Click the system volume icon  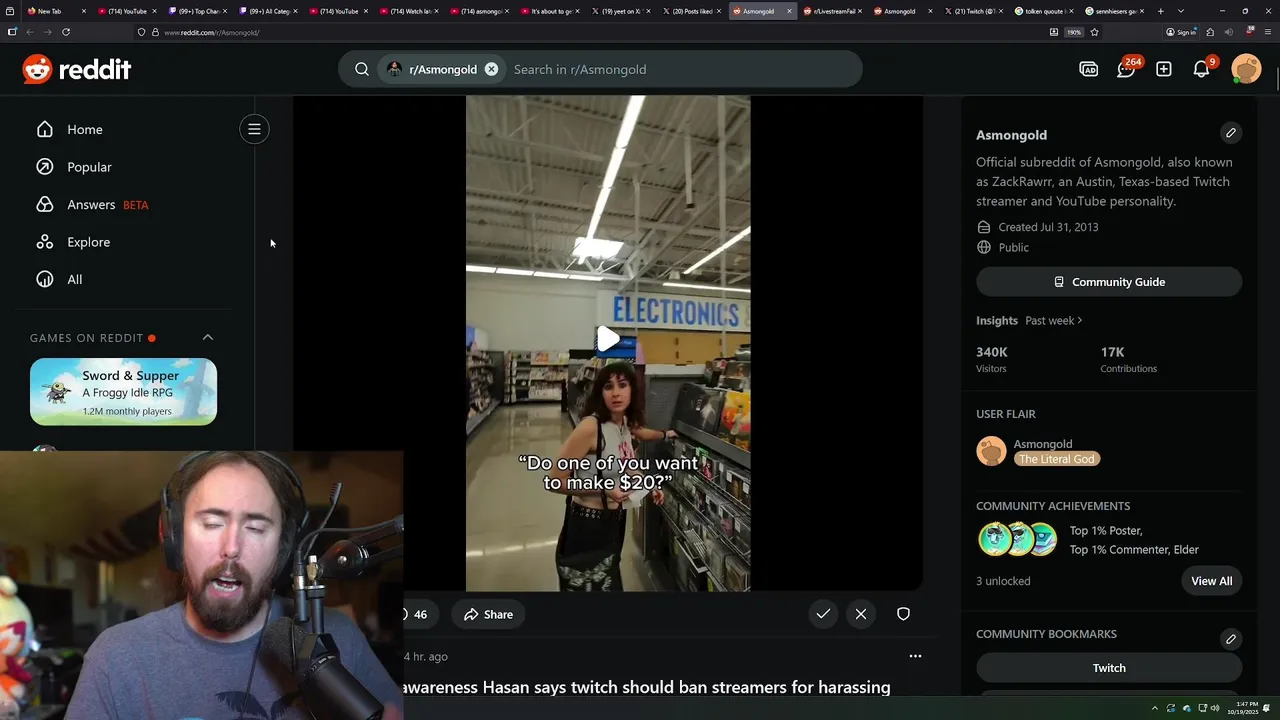[x=1215, y=708]
